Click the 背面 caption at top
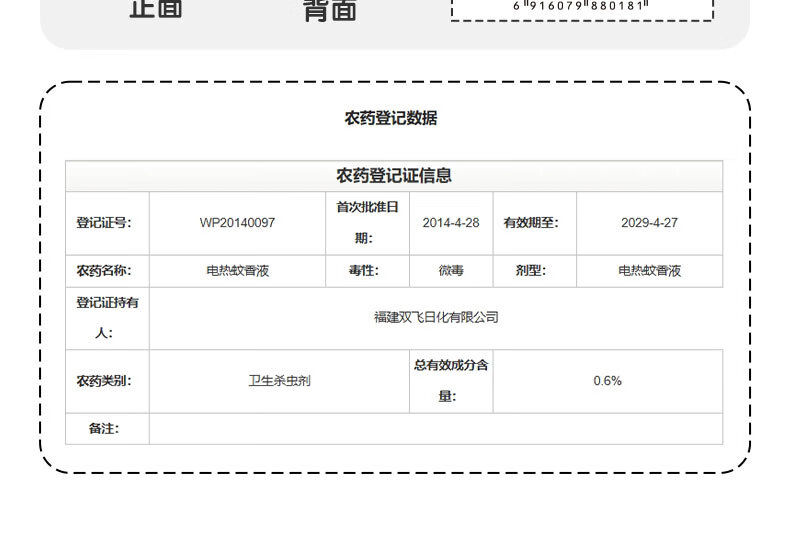Image resolution: width=790 pixels, height=537 pixels. 330,10
